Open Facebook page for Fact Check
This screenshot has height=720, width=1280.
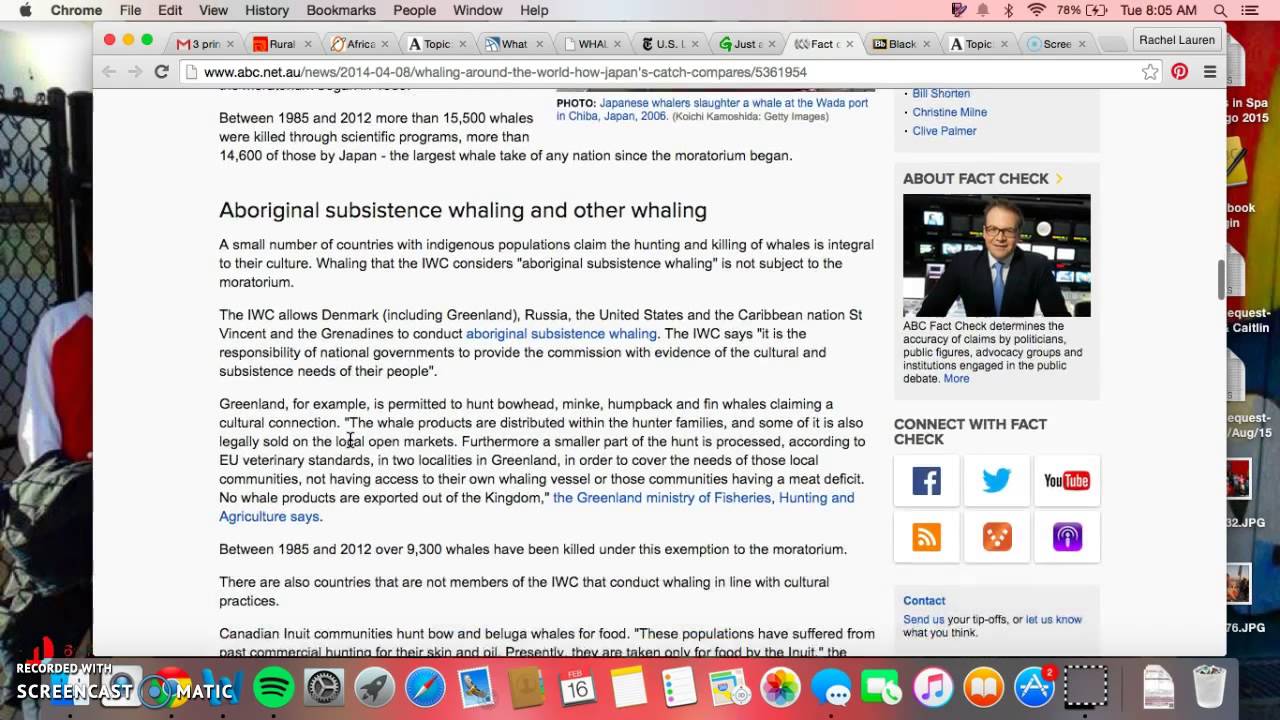[927, 481]
